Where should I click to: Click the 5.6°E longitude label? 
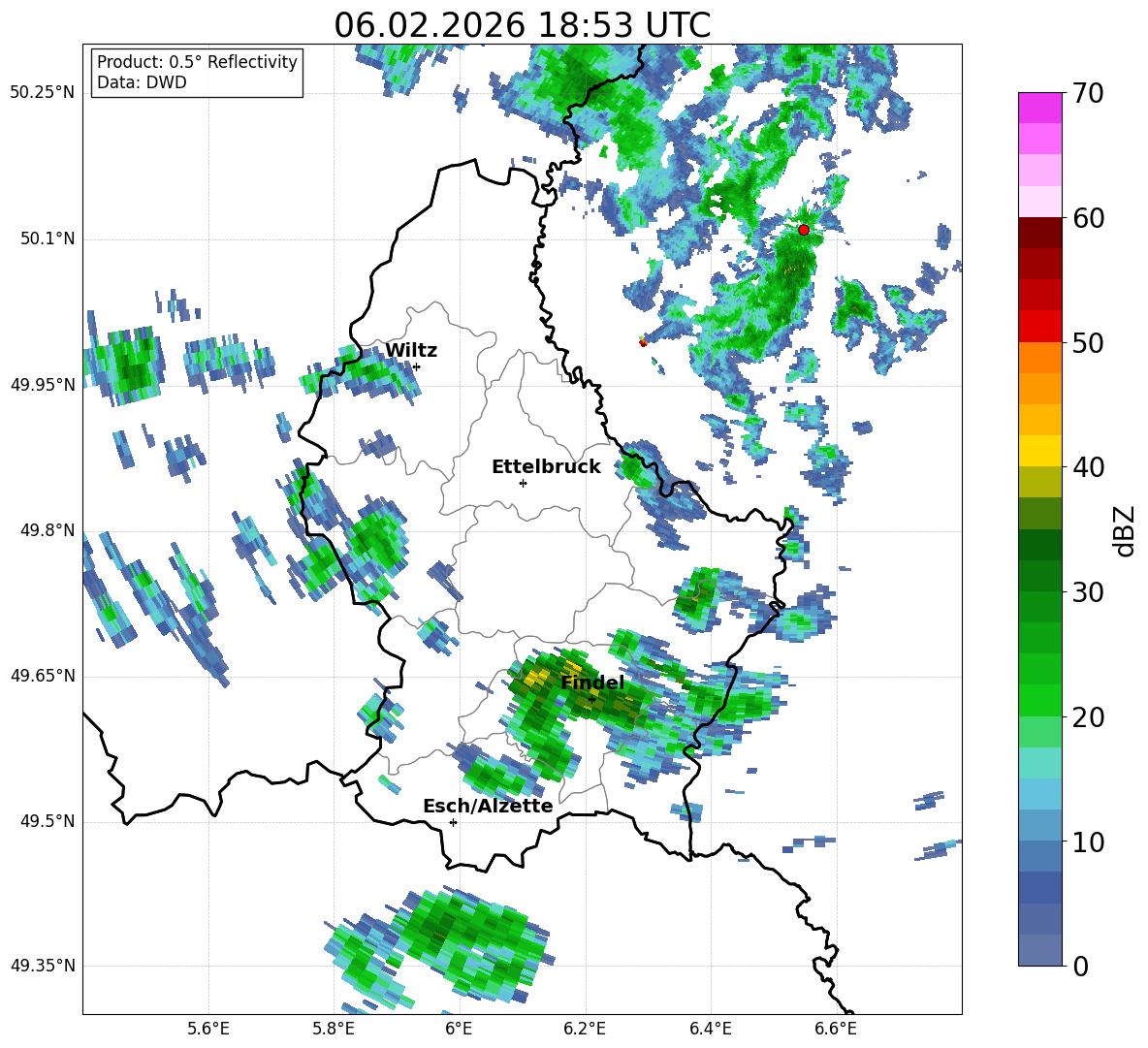tap(207, 1029)
